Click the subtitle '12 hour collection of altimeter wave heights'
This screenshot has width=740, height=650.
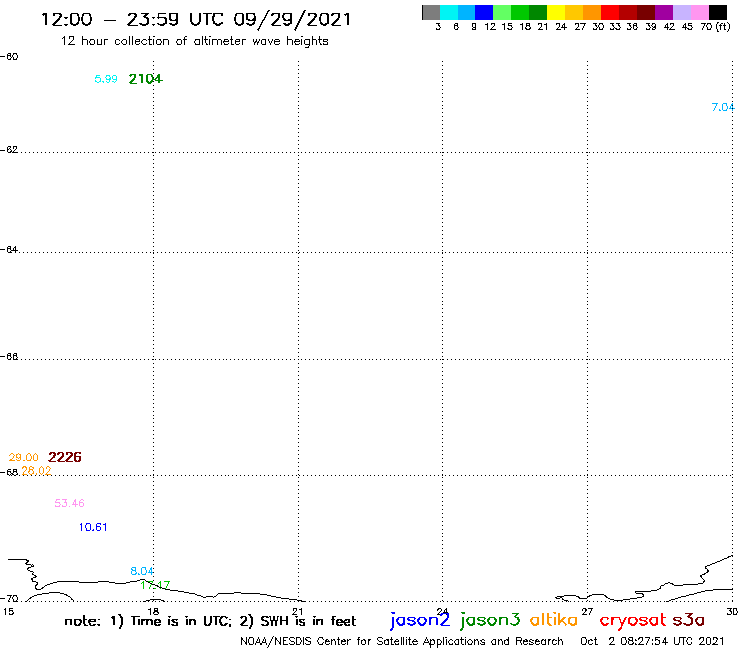pyautogui.click(x=194, y=41)
